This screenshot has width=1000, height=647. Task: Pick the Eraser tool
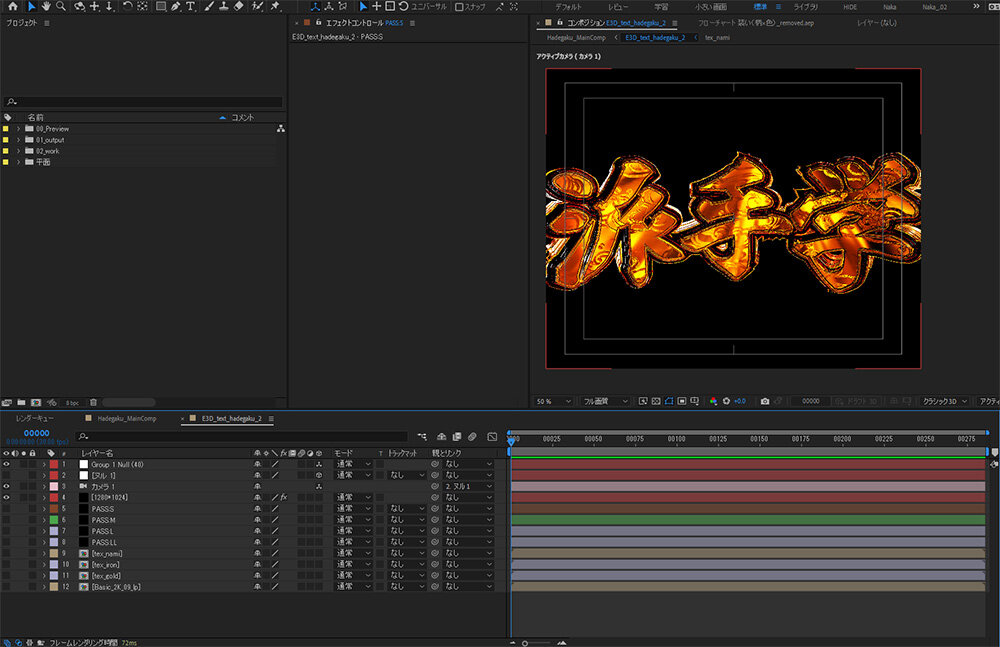pyautogui.click(x=239, y=6)
